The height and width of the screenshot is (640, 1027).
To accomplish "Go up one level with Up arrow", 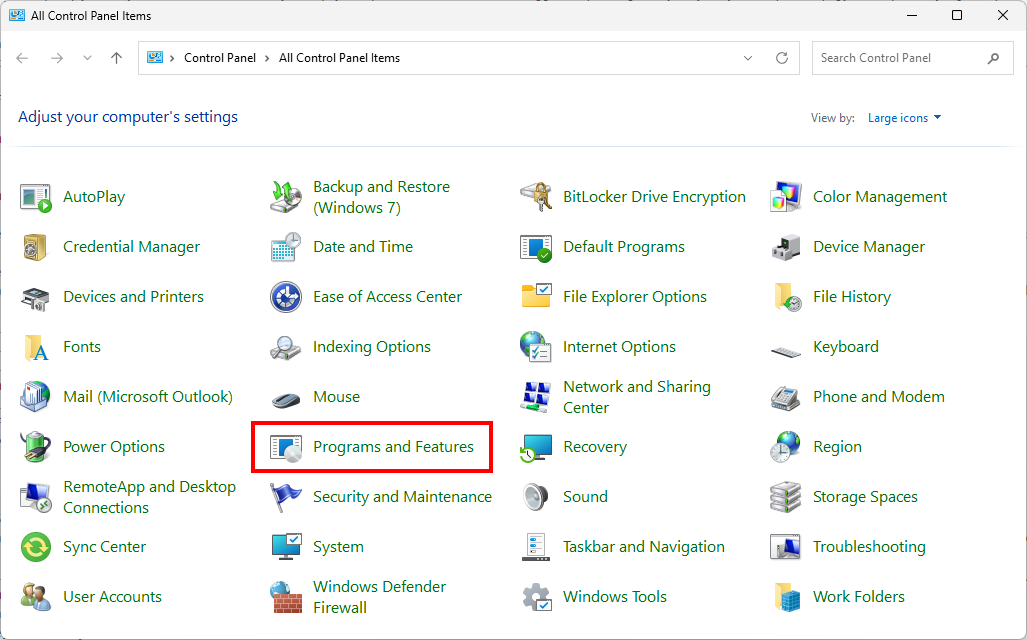I will (117, 58).
